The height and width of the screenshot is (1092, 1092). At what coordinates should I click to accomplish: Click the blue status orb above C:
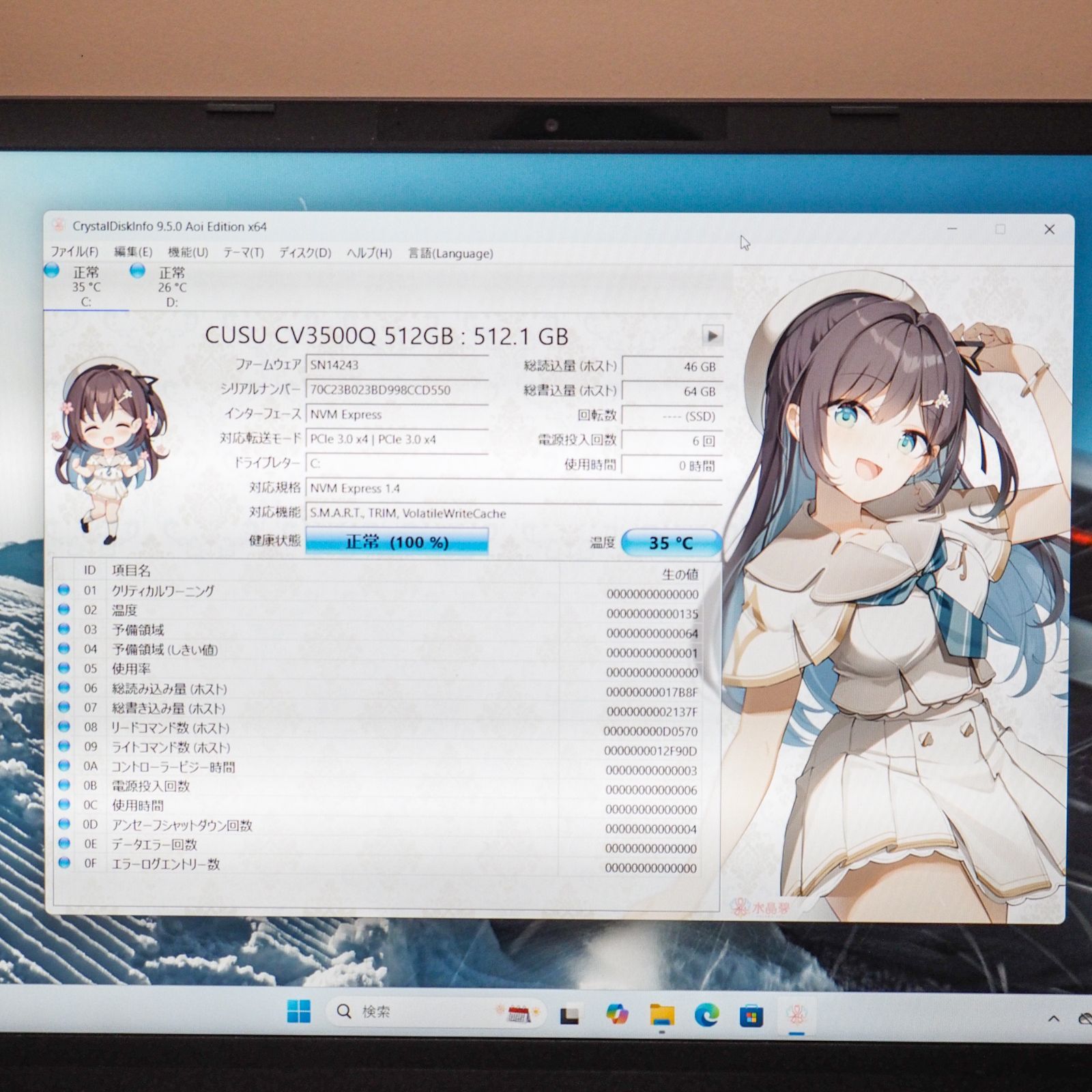pyautogui.click(x=52, y=270)
